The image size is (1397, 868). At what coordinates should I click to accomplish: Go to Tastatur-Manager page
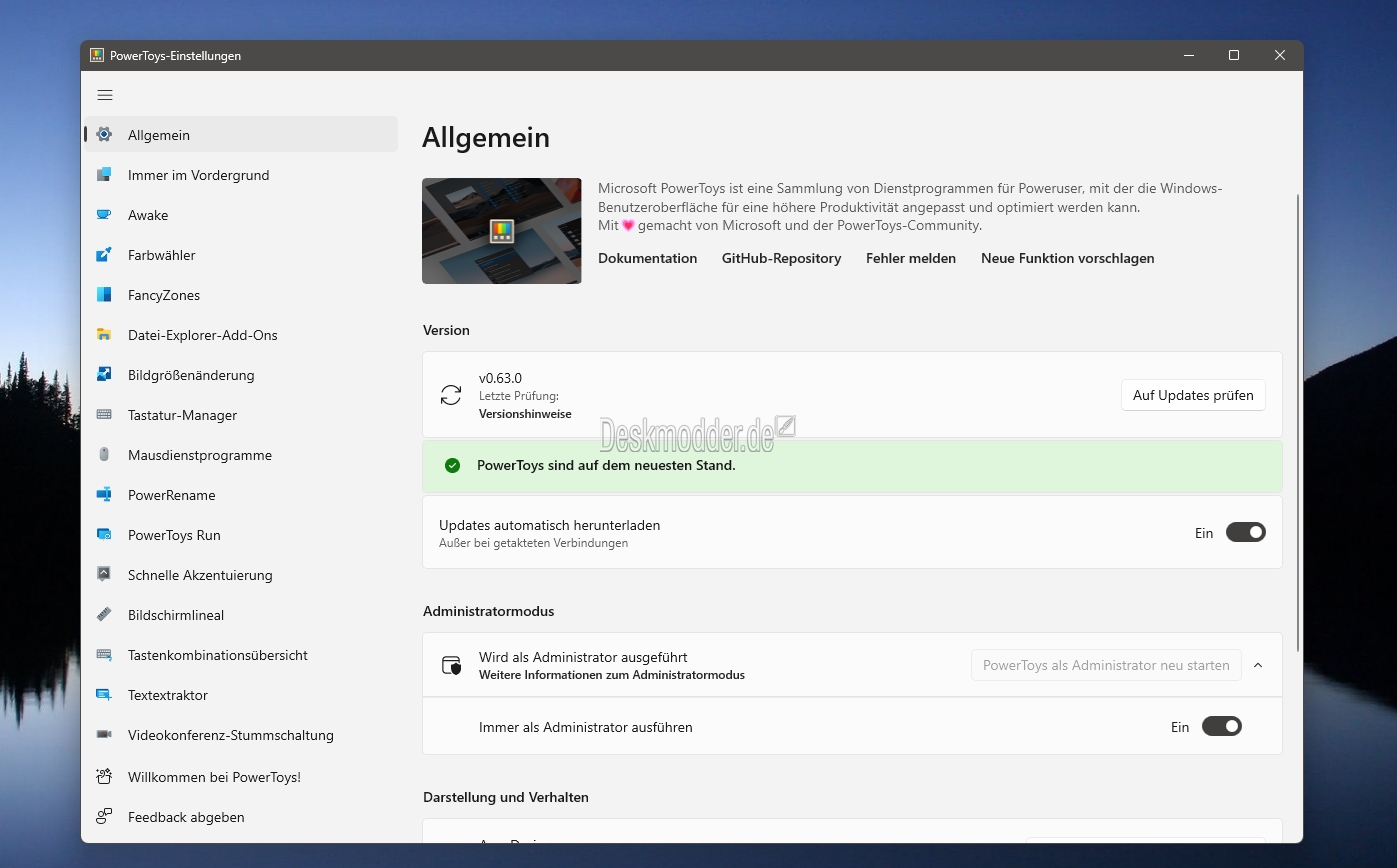pyautogui.click(x=241, y=415)
